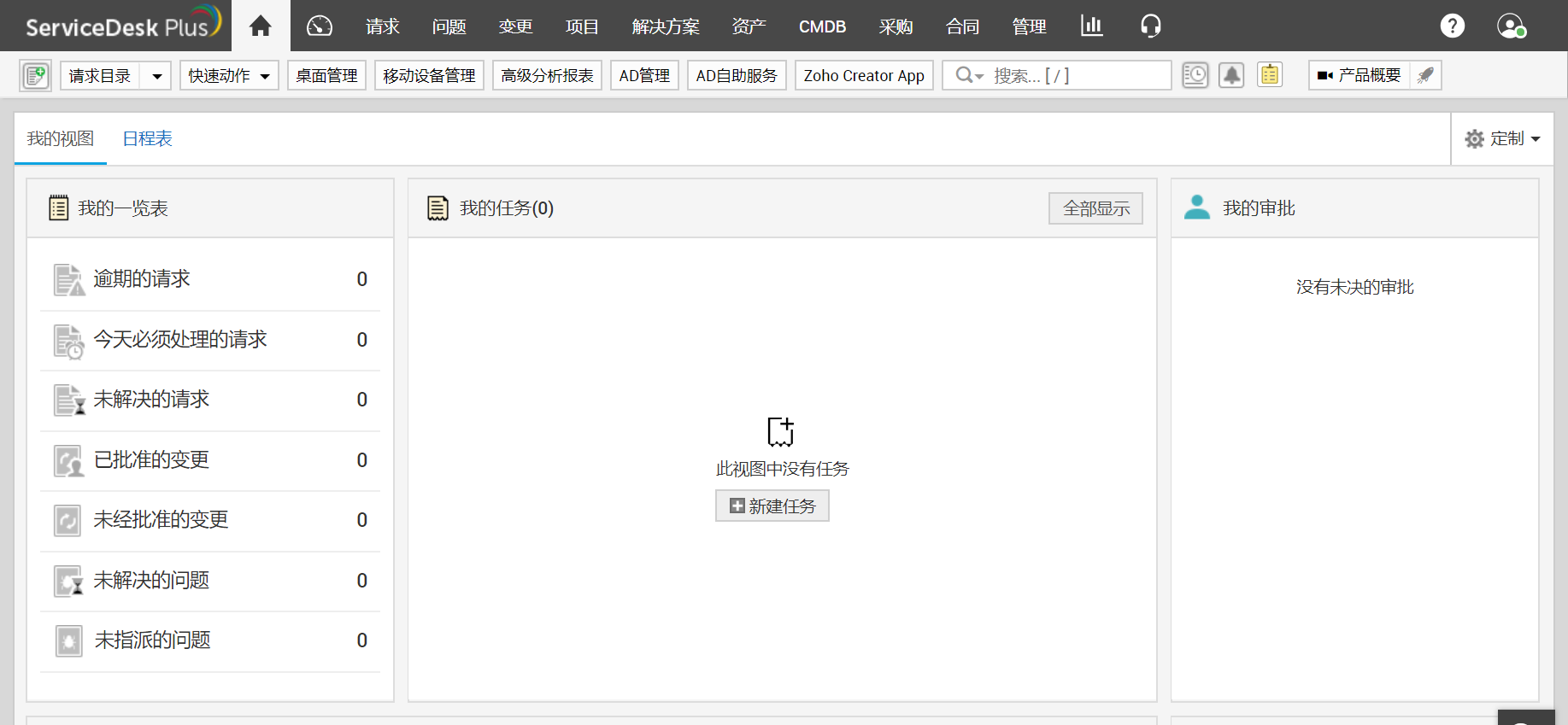Open the 请求 menu

(x=383, y=26)
